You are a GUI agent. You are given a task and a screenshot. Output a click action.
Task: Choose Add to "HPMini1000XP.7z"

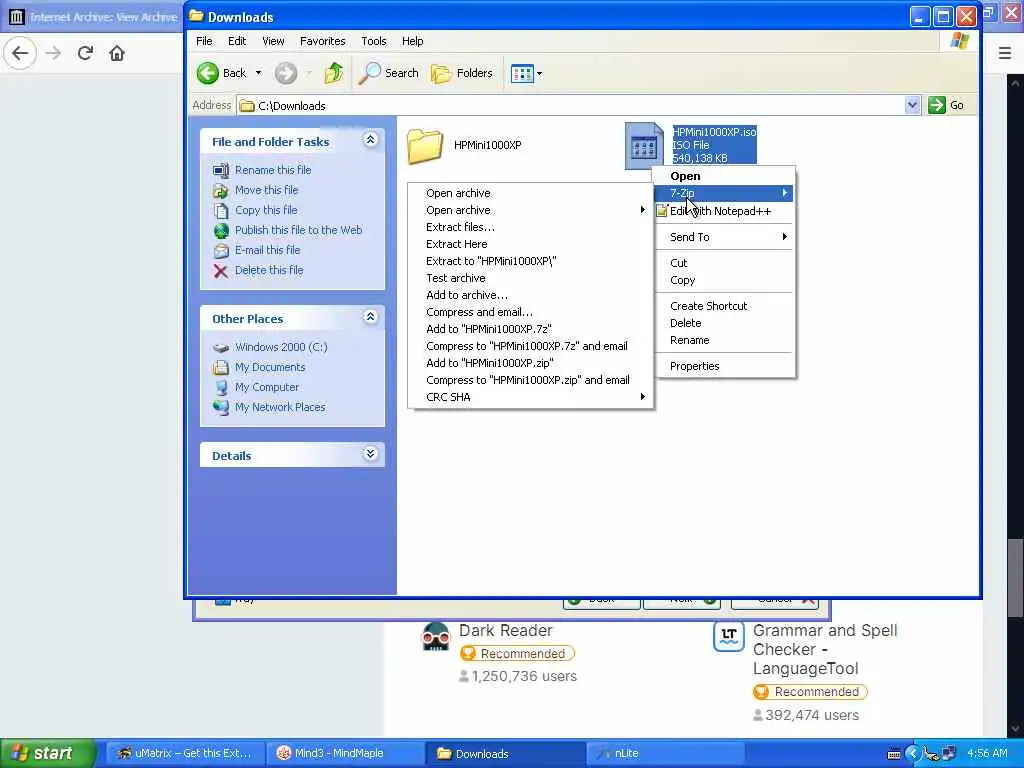[x=531, y=329]
